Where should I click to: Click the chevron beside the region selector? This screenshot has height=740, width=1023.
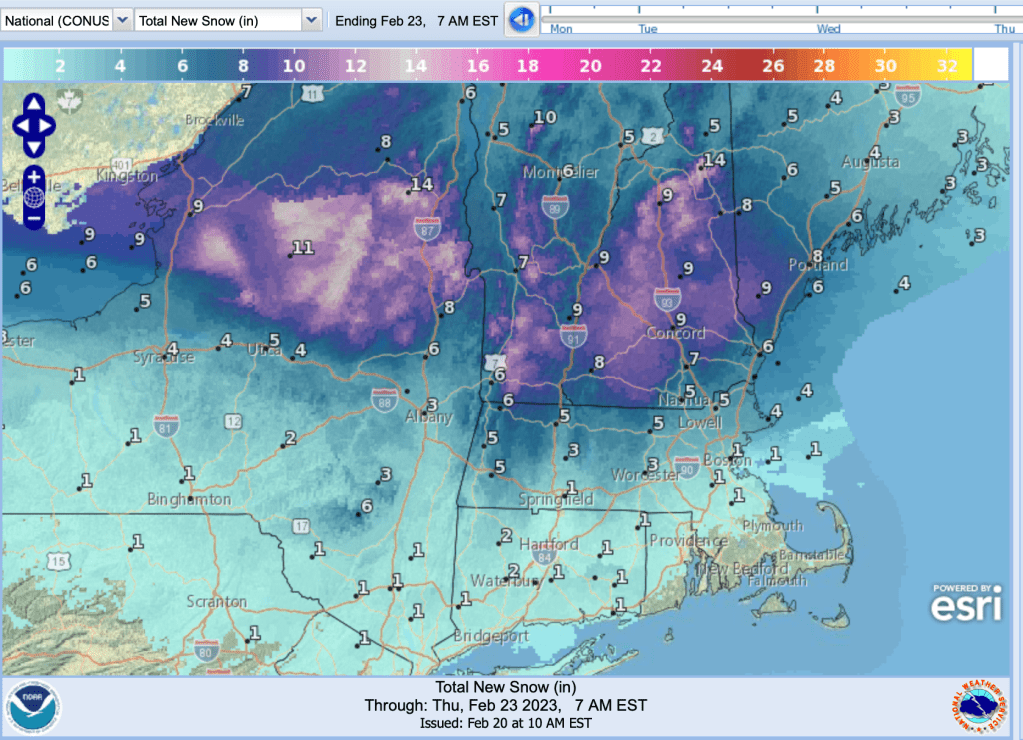coord(122,18)
